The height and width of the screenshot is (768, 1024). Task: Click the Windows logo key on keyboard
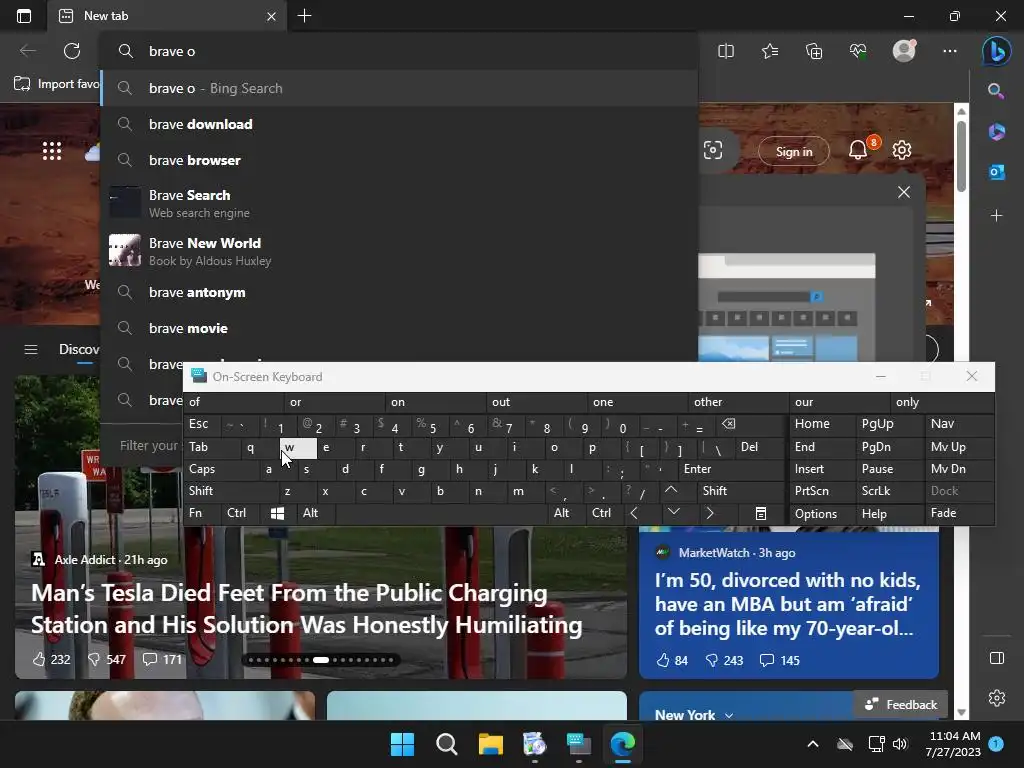(278, 513)
